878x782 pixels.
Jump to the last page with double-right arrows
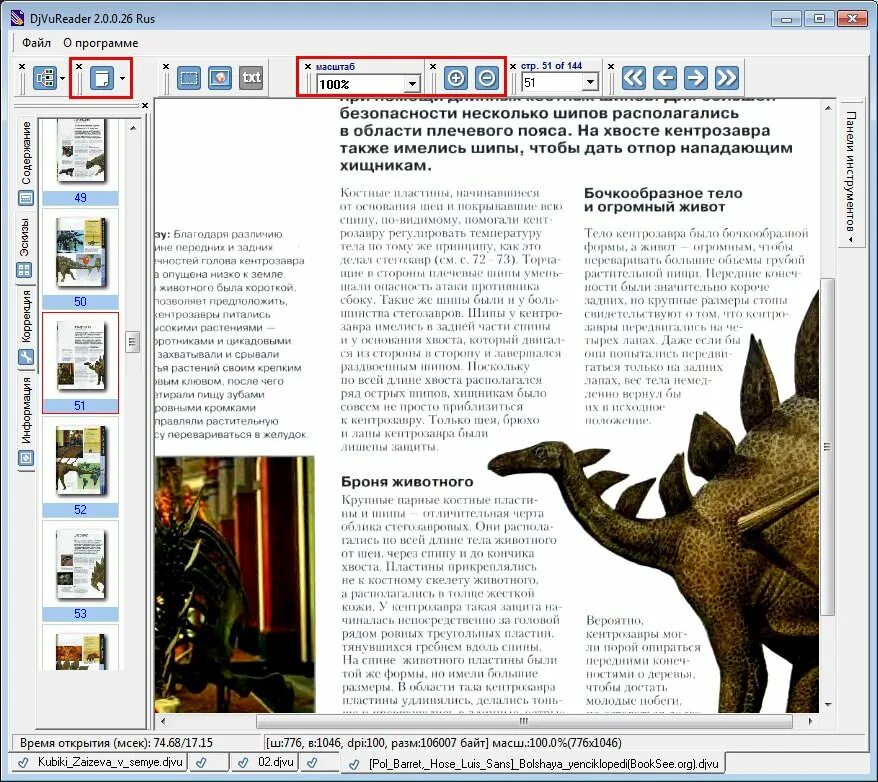point(726,78)
